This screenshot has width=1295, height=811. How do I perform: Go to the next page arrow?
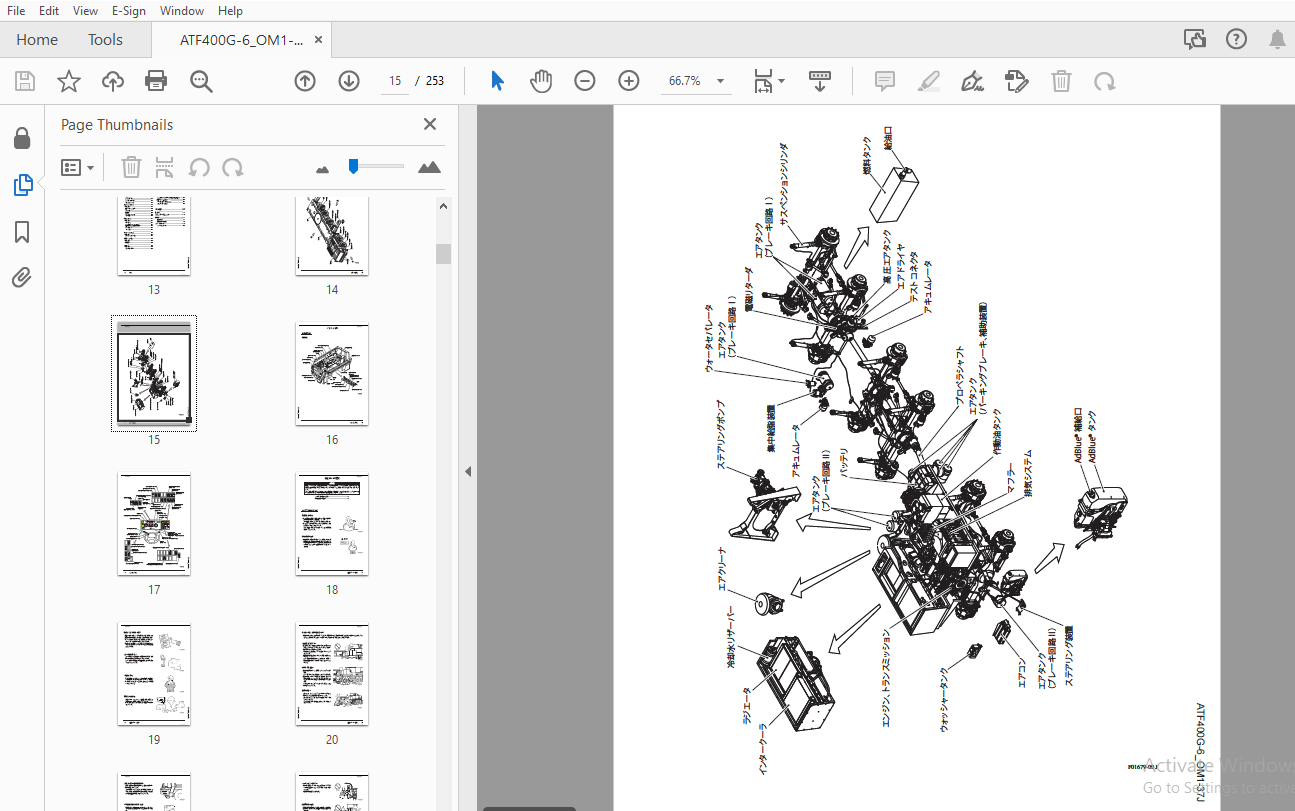click(349, 81)
